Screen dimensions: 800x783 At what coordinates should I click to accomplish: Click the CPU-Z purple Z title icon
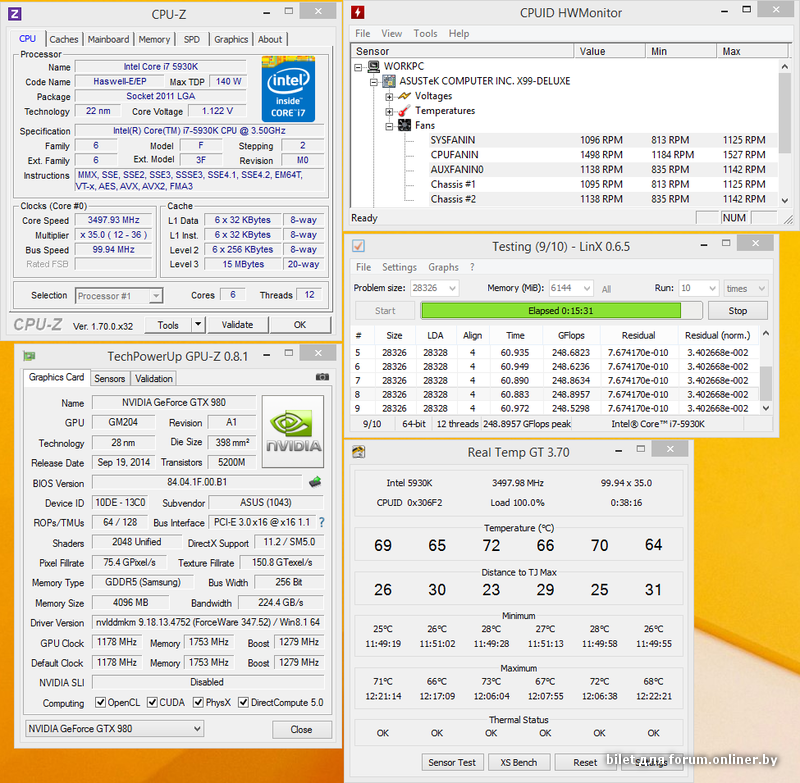pos(15,14)
